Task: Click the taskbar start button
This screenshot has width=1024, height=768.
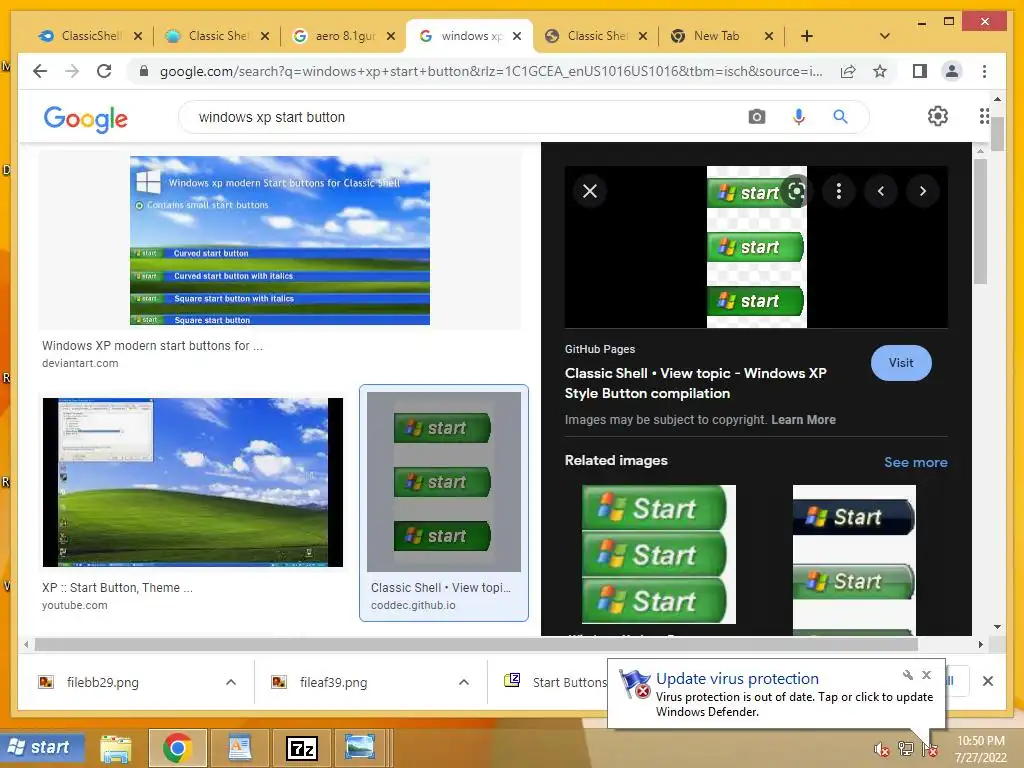Action: click(43, 747)
